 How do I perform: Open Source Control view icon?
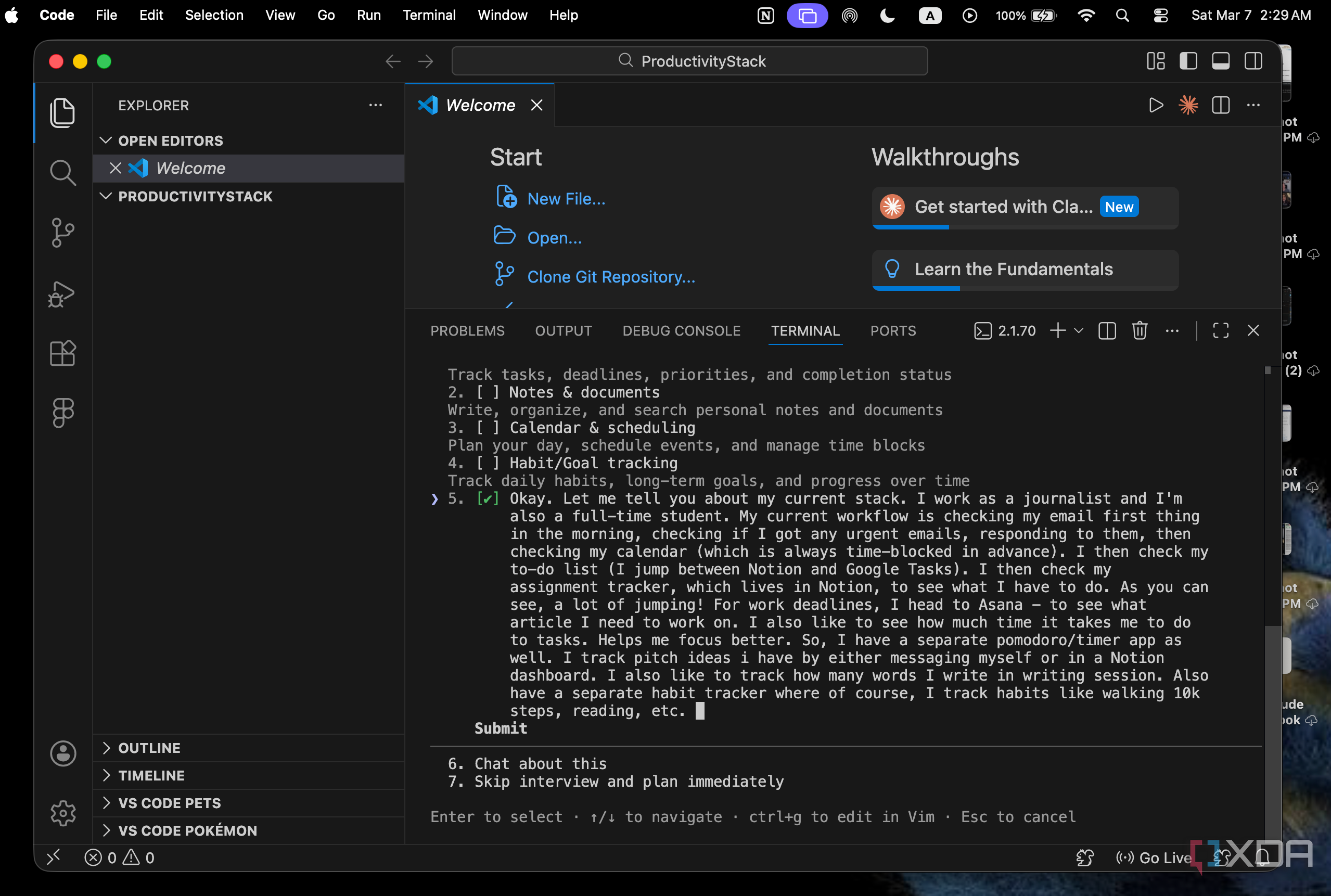(63, 233)
